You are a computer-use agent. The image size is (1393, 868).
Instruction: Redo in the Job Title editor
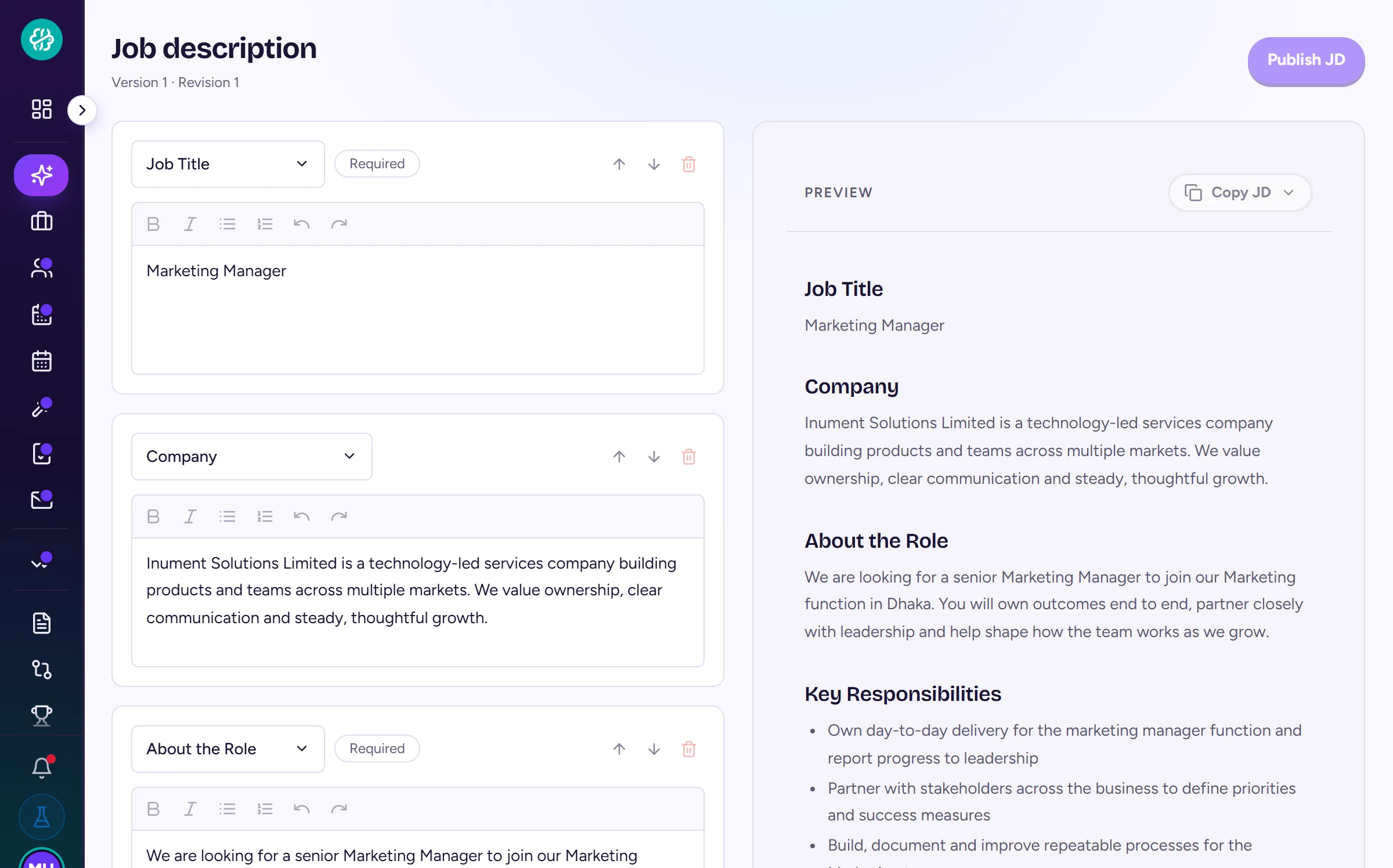339,224
